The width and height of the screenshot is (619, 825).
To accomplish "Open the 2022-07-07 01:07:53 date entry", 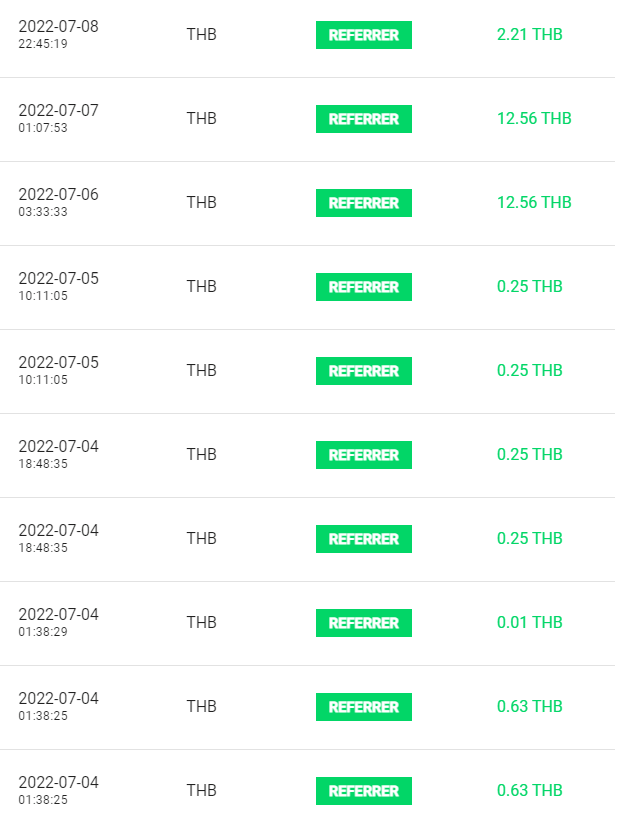I will tap(58, 118).
